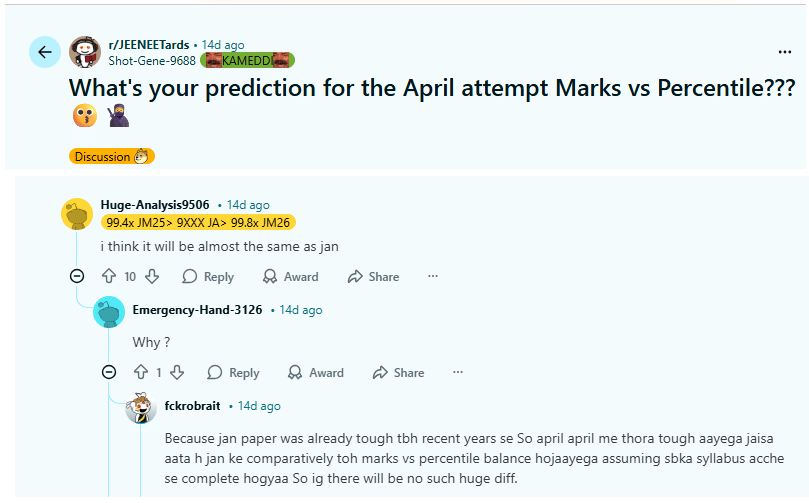809x503 pixels.
Task: Reply to Huge-Analysis9506's comment
Action: 208,277
